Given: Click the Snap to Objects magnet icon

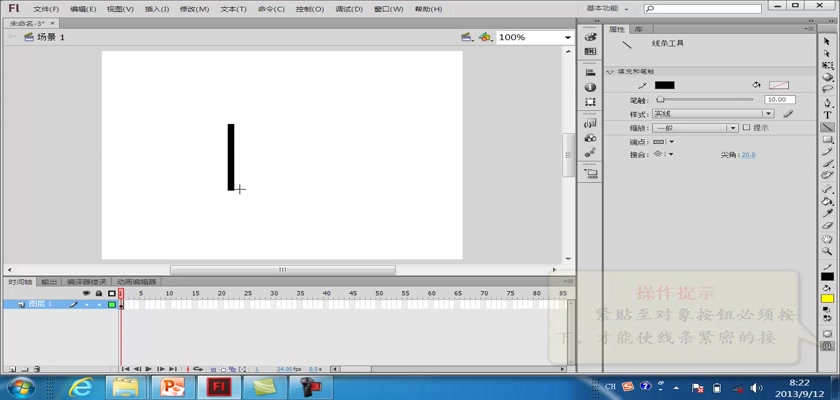Looking at the screenshot, I should pos(828,346).
